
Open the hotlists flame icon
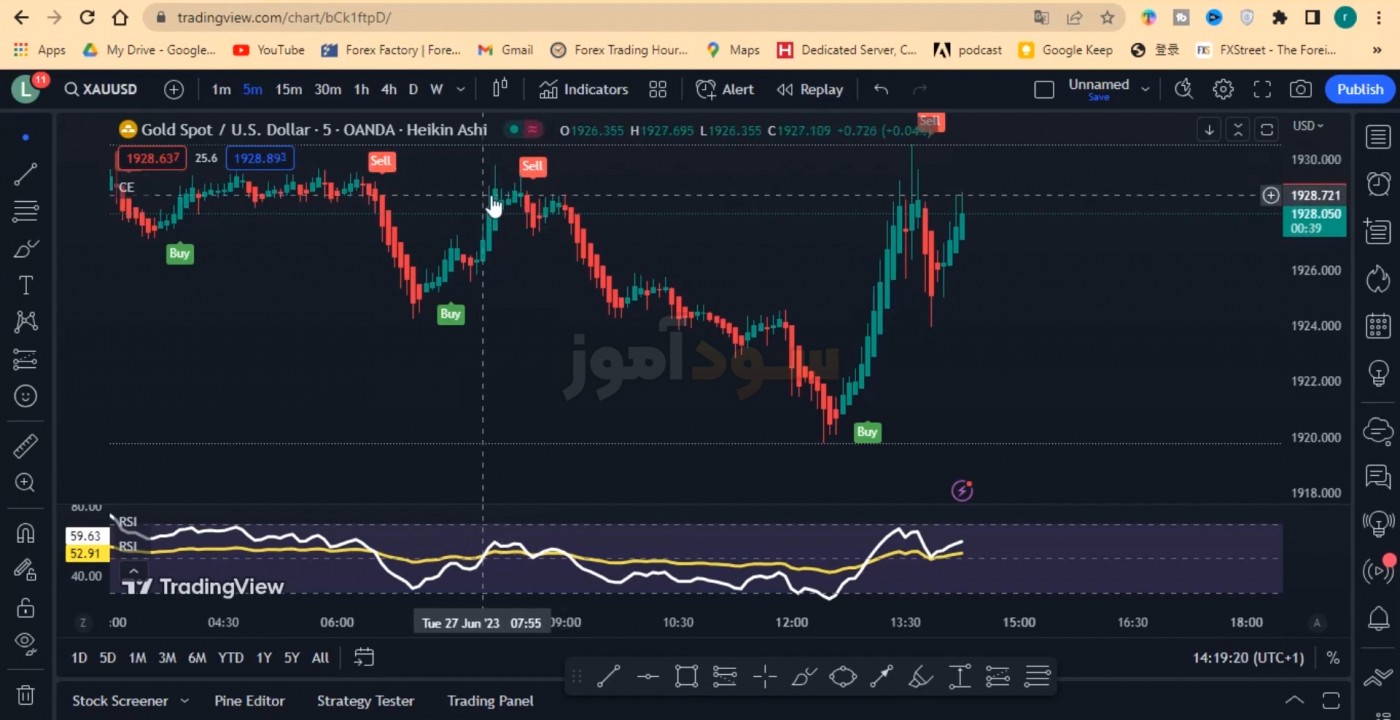1378,278
